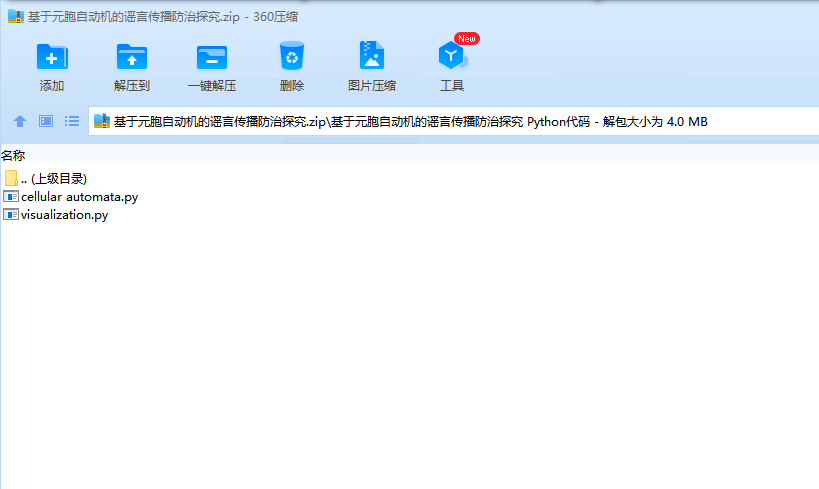The width and height of the screenshot is (819, 489).
Task: Select file name 'visualization.py'
Action: click(x=64, y=215)
